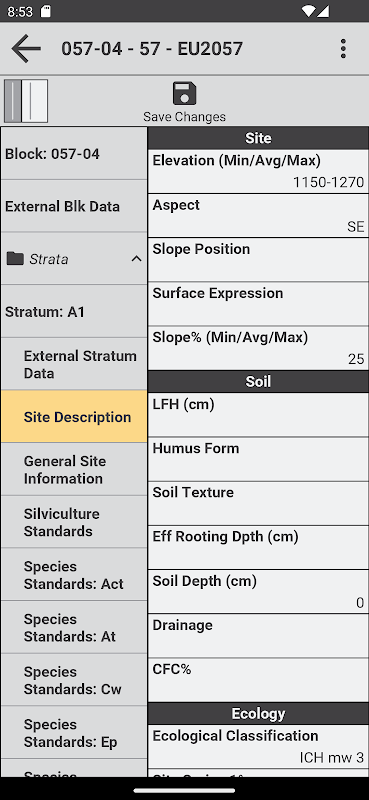Select the Aspect field showing SE
The image size is (369, 800).
pyautogui.click(x=258, y=215)
